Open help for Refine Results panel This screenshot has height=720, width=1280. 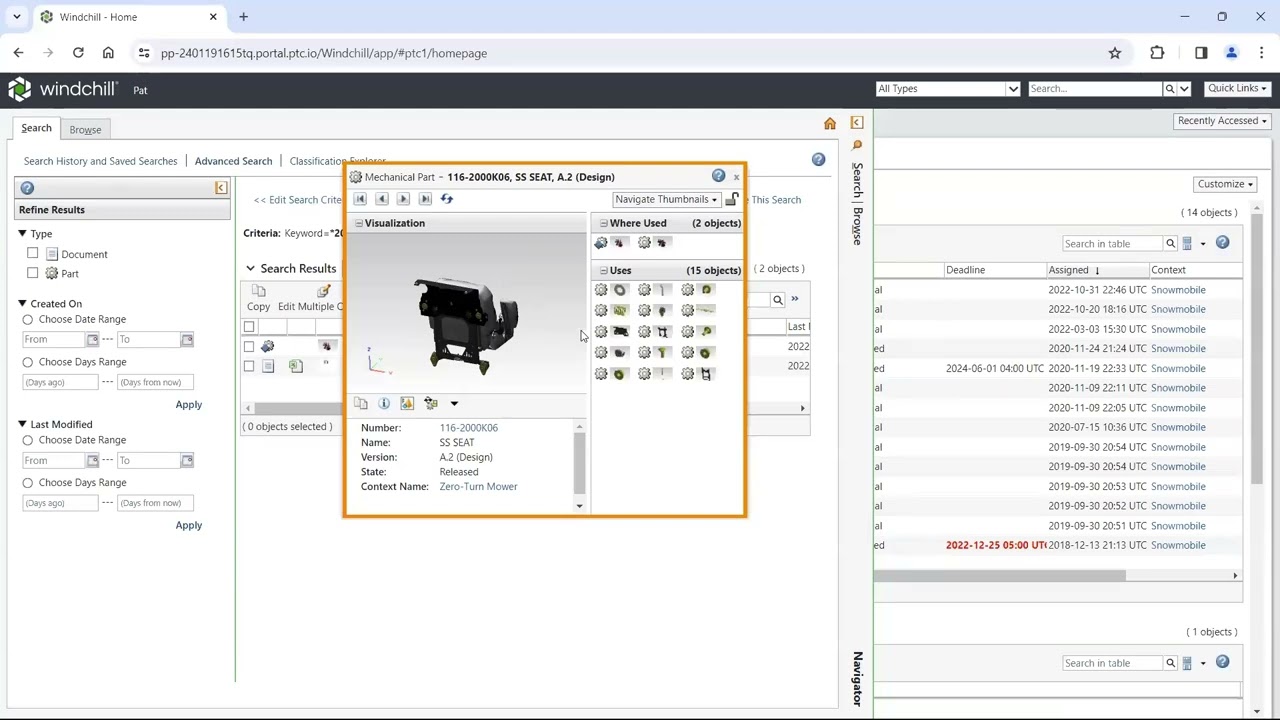click(27, 188)
